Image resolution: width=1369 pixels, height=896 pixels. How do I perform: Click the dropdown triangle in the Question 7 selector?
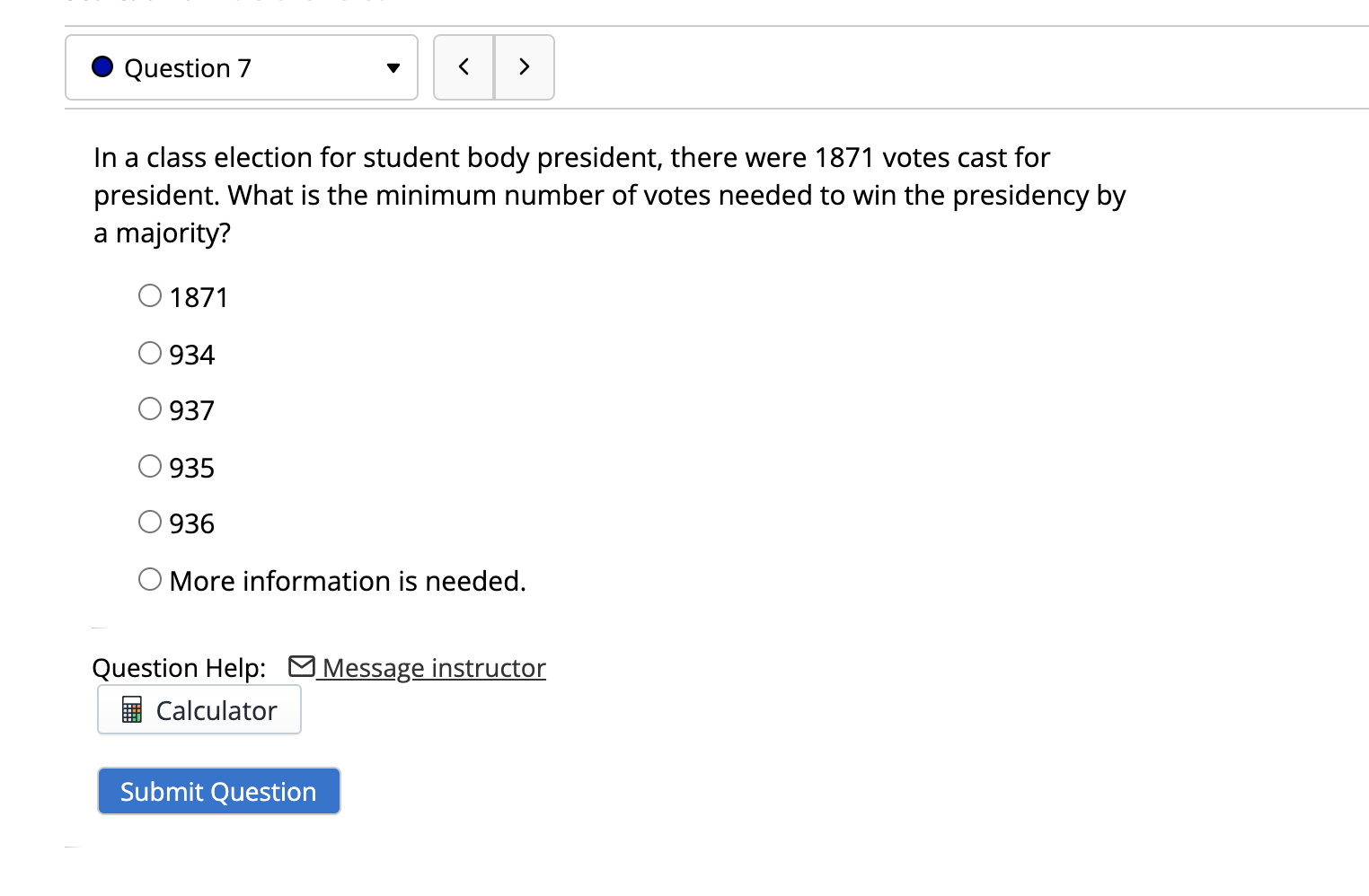tap(393, 67)
